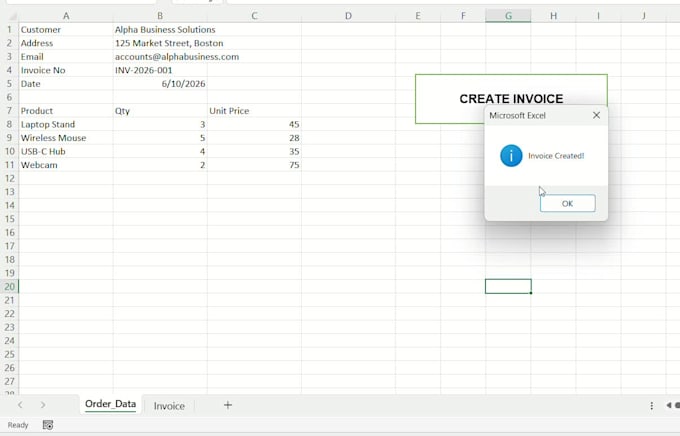Click the 'Ready' status bar text

pos(18,425)
